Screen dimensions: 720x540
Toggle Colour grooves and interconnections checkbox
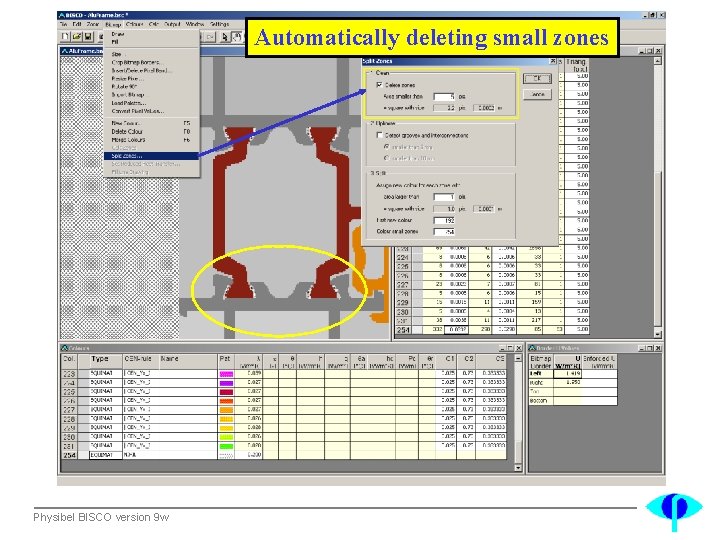(x=379, y=135)
